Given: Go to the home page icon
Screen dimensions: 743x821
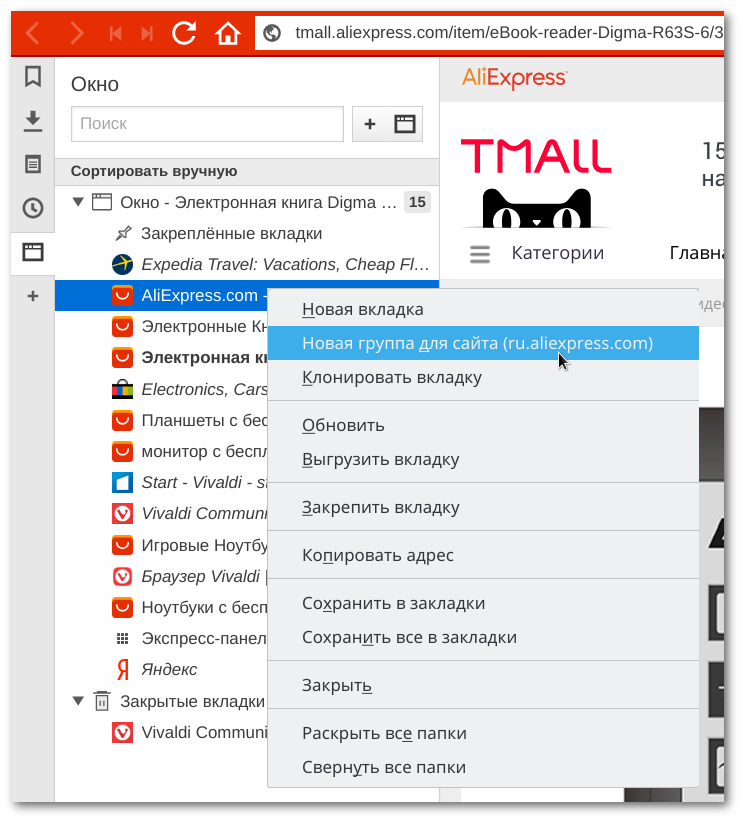Looking at the screenshot, I should pyautogui.click(x=228, y=34).
